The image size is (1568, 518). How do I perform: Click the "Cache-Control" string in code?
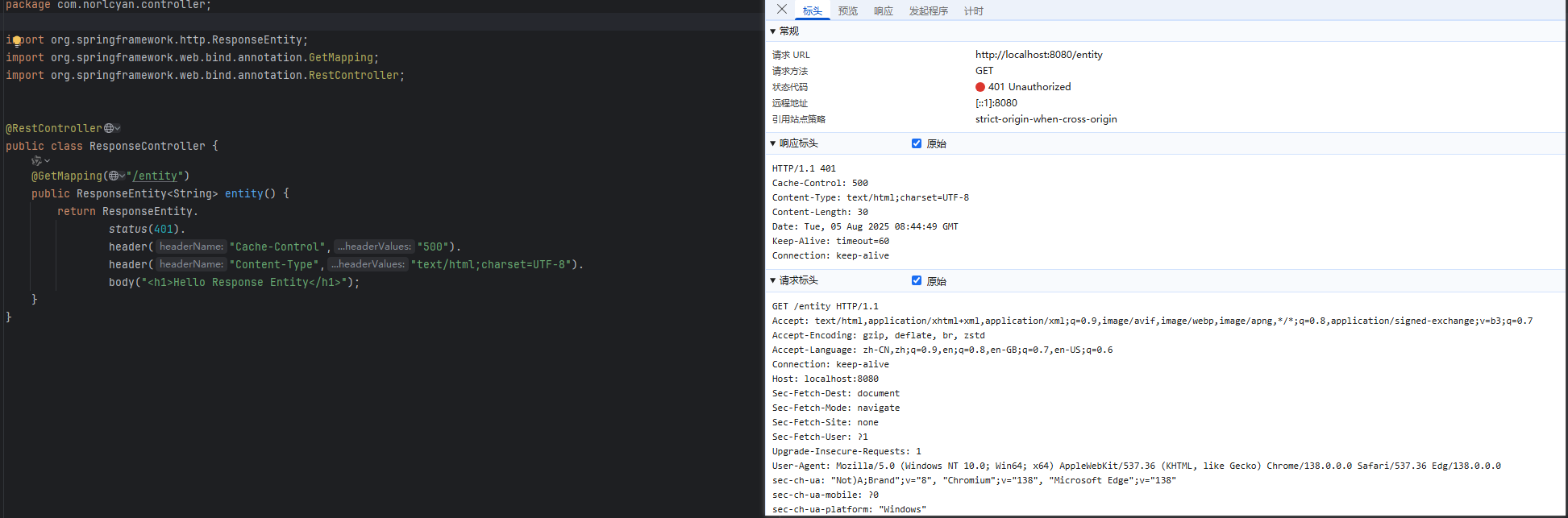coord(277,247)
